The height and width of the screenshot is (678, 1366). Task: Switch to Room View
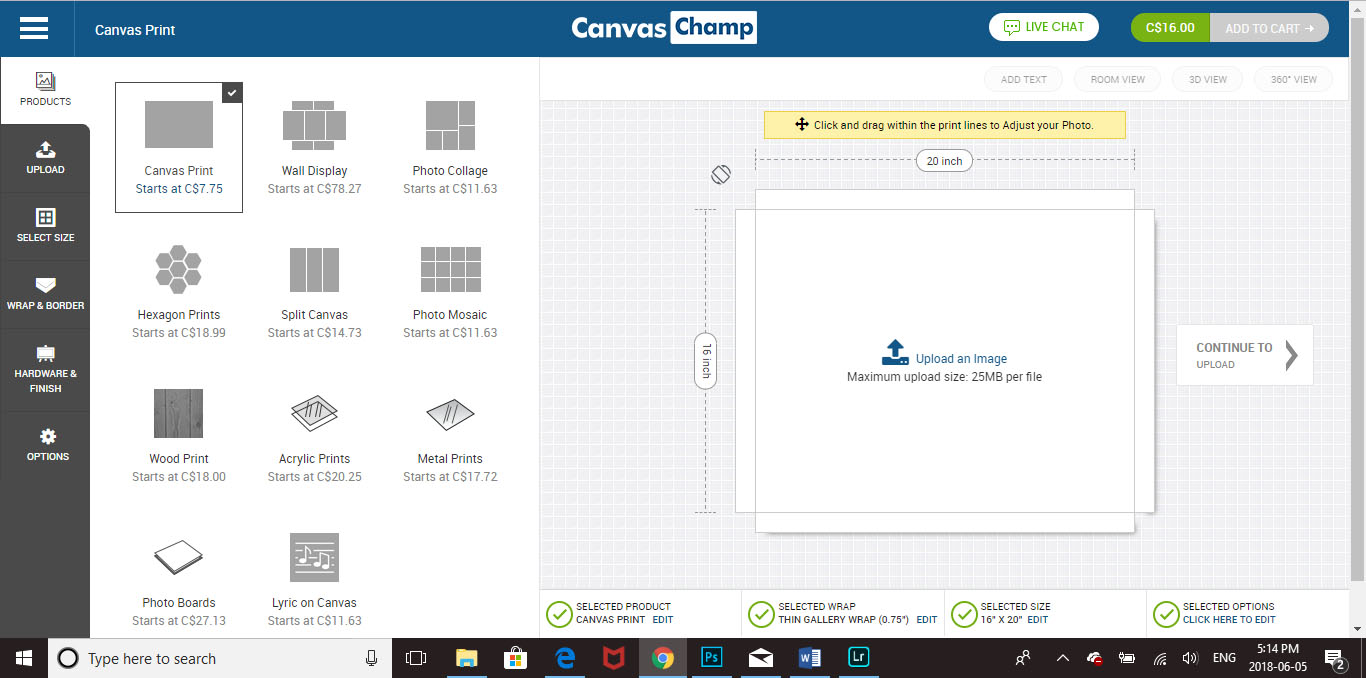(x=1118, y=79)
